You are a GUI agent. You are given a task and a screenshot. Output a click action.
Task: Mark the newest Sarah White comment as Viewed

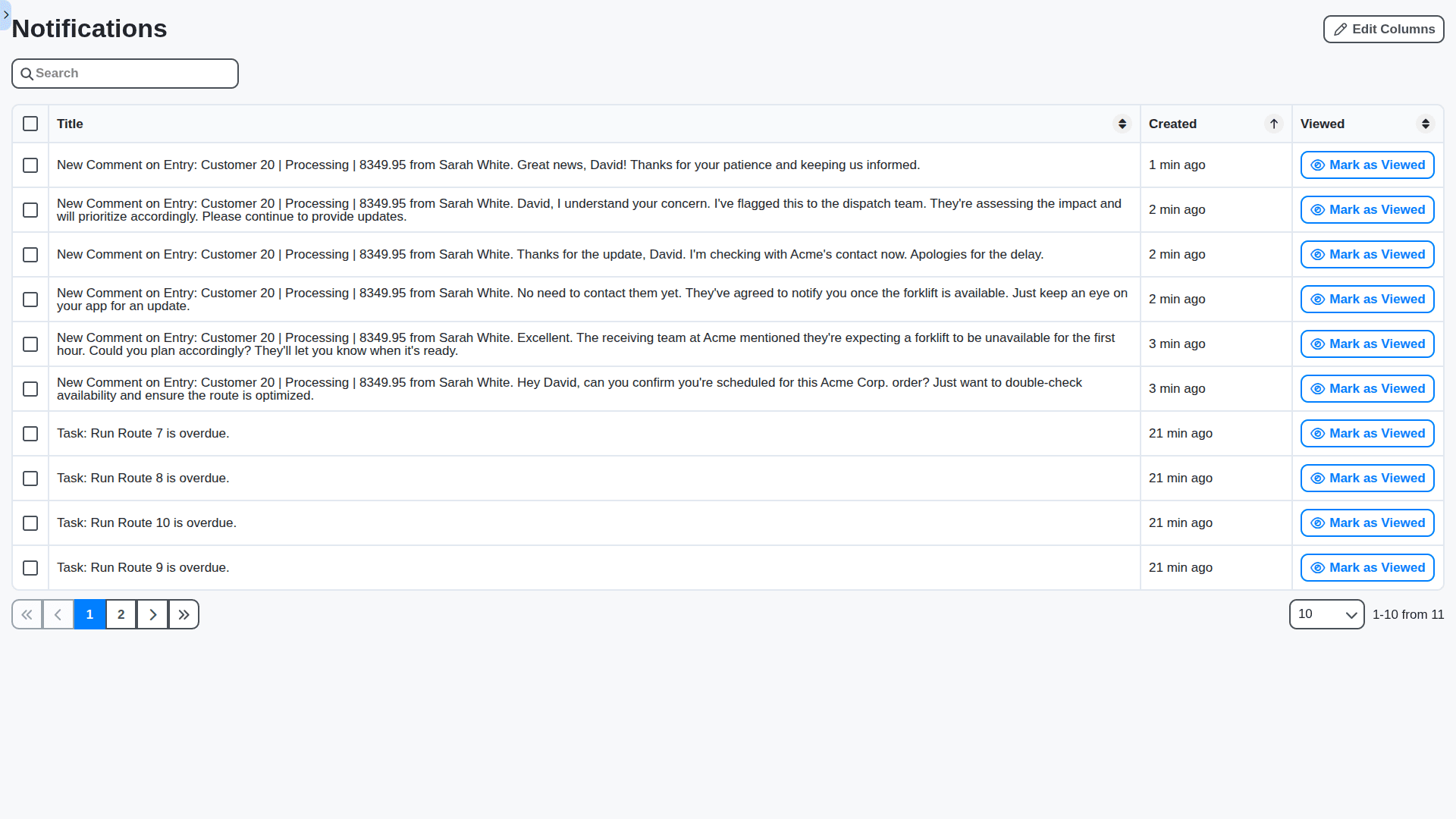[x=1367, y=165]
